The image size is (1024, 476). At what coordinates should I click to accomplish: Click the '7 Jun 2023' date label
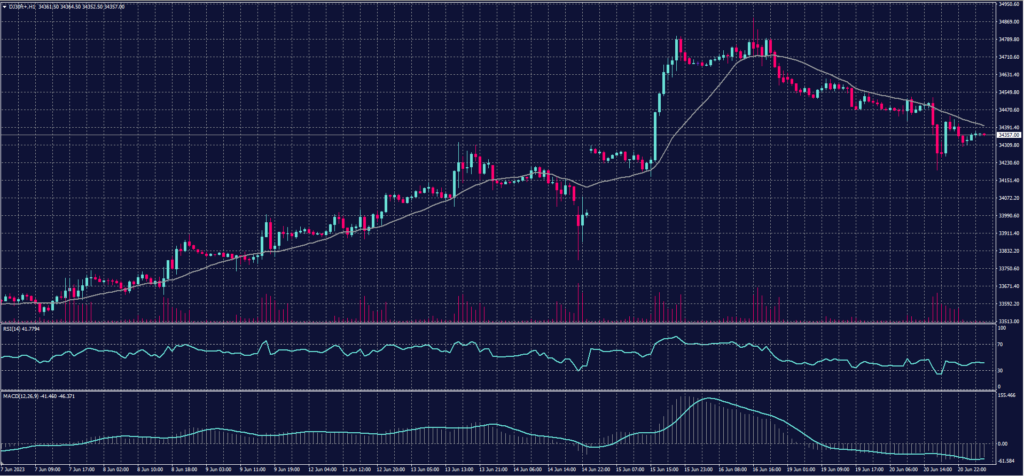(16, 468)
